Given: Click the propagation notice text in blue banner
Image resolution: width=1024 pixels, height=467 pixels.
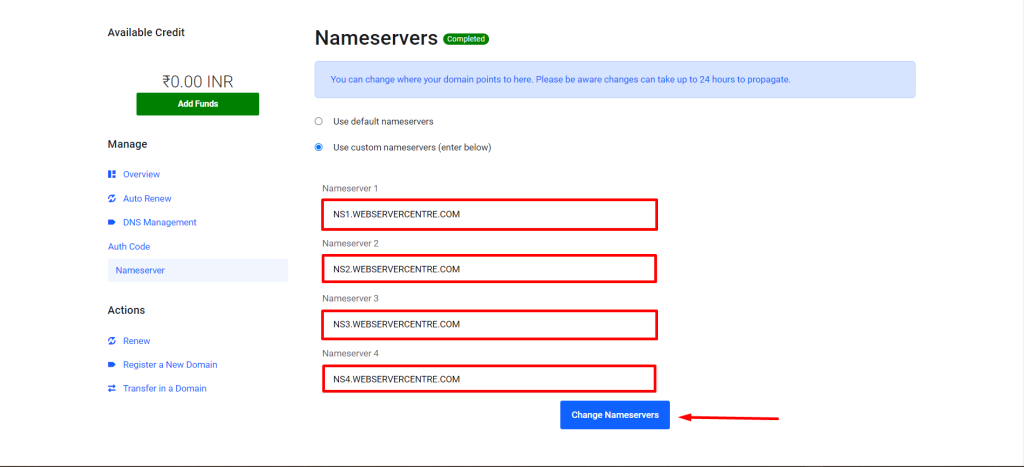Looking at the screenshot, I should point(560,80).
